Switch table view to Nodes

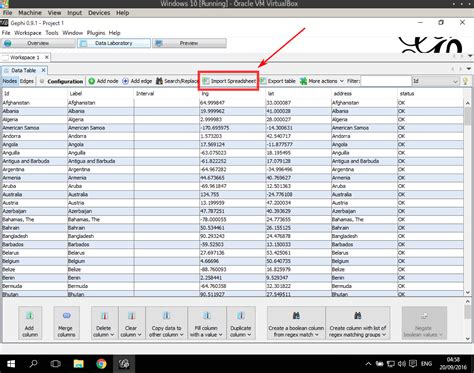point(10,81)
